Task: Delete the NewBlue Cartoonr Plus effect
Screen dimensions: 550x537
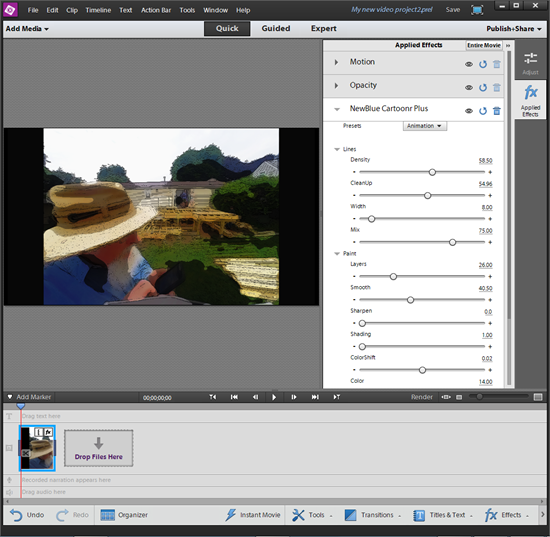Action: tap(497, 111)
